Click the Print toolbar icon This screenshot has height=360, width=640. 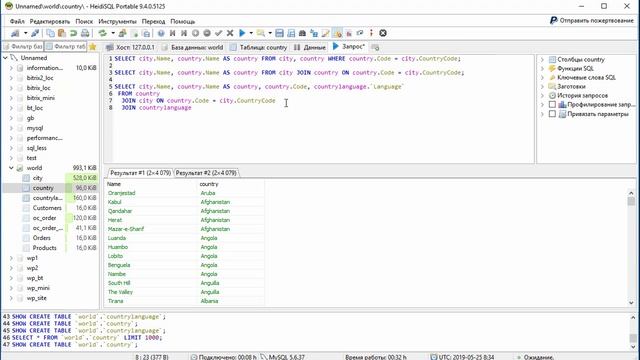coord(85,33)
